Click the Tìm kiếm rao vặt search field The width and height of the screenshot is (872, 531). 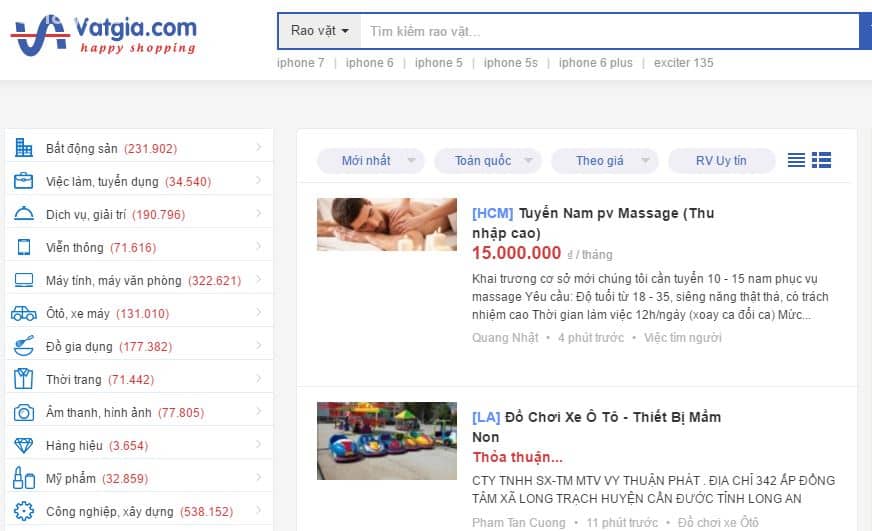610,31
